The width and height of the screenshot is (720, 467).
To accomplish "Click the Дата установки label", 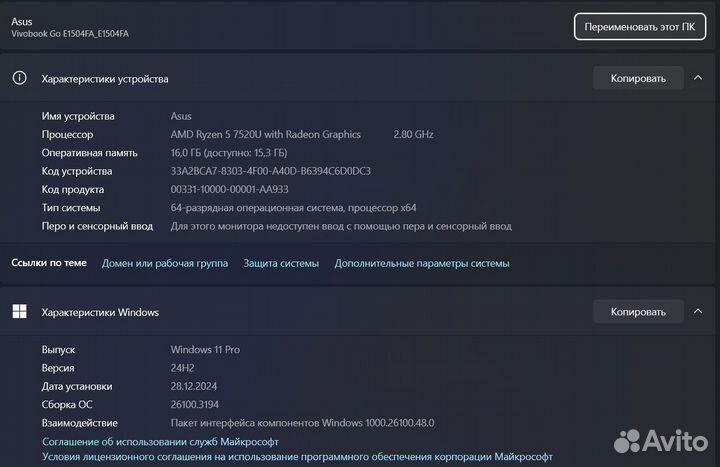I will point(77,387).
